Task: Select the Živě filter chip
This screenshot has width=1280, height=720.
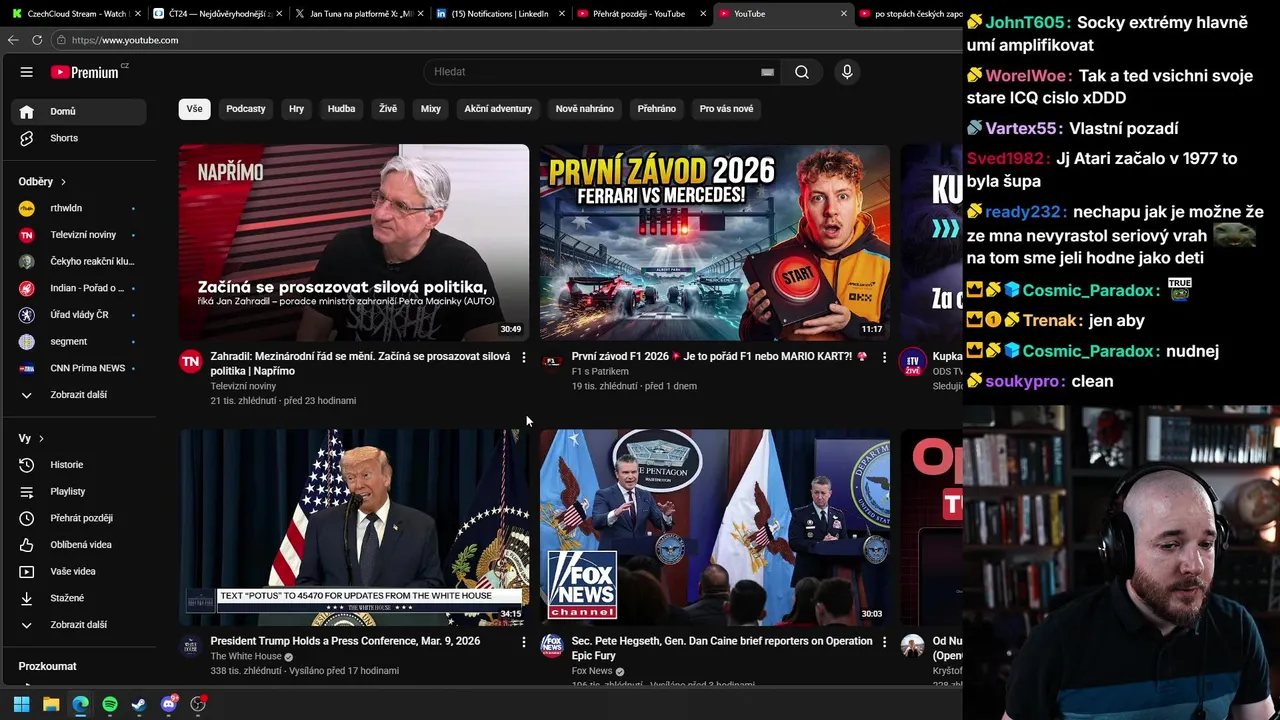Action: (x=388, y=109)
